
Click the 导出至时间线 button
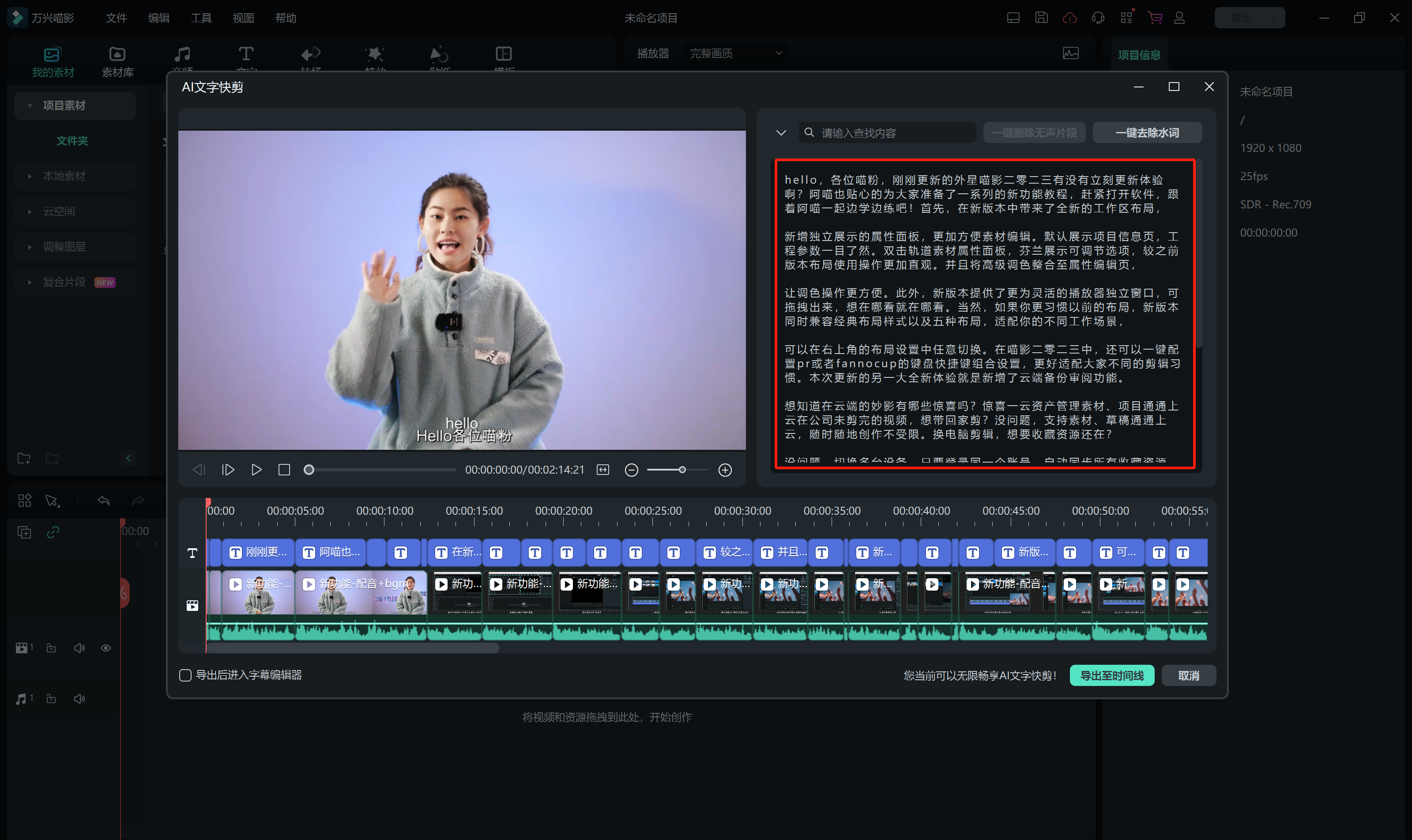(1111, 675)
